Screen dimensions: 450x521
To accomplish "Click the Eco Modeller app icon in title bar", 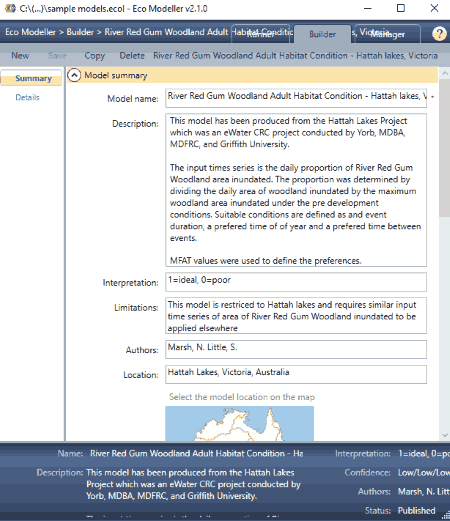I will coord(10,8).
